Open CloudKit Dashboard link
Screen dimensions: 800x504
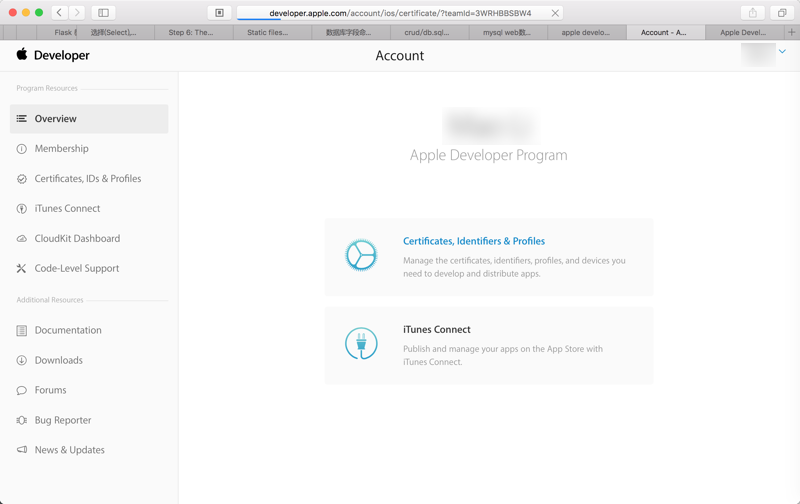point(77,238)
